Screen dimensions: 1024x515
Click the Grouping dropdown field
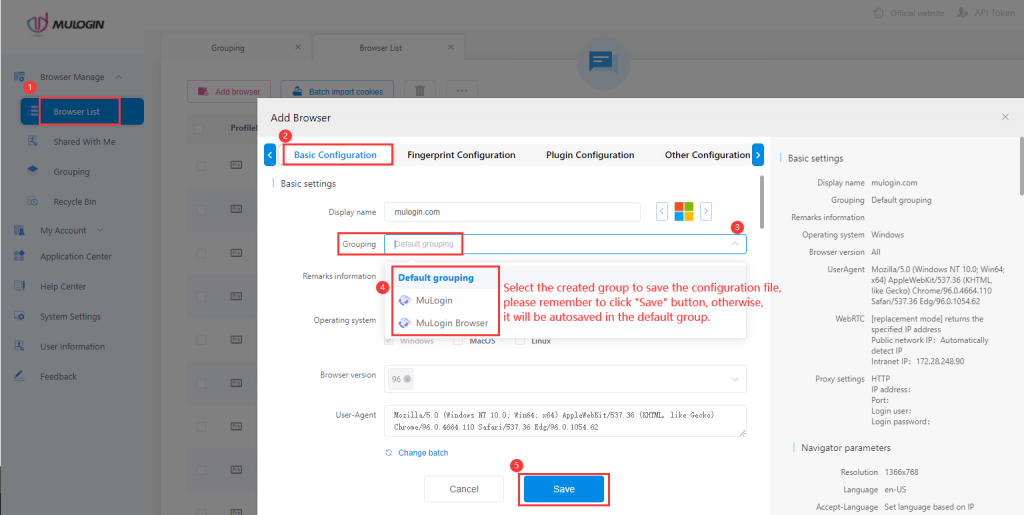(565, 244)
